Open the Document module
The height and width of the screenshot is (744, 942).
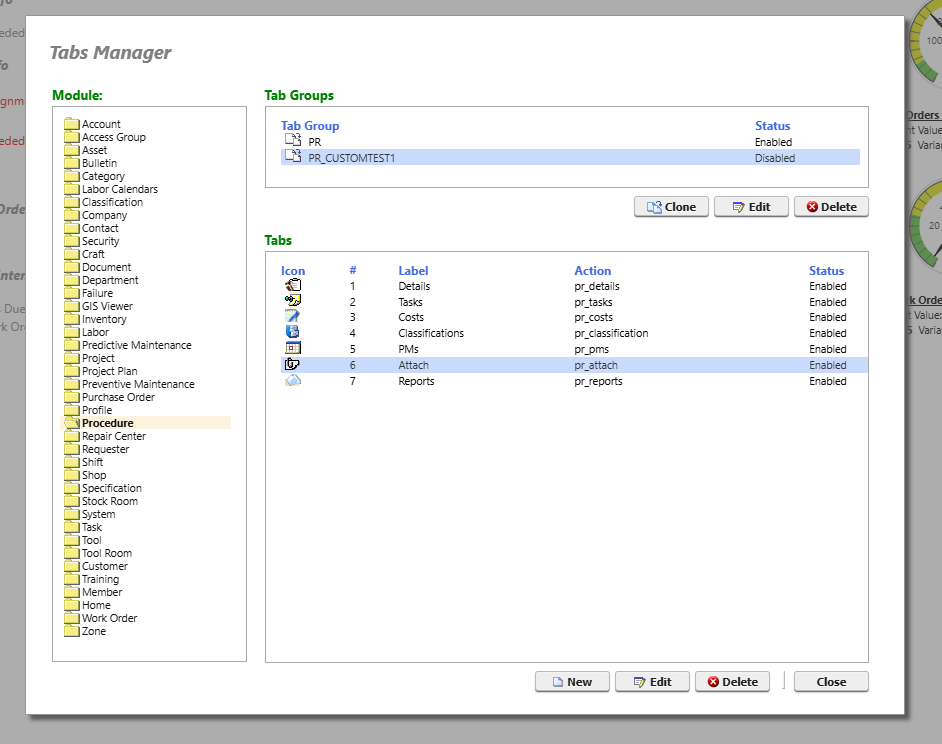click(106, 267)
